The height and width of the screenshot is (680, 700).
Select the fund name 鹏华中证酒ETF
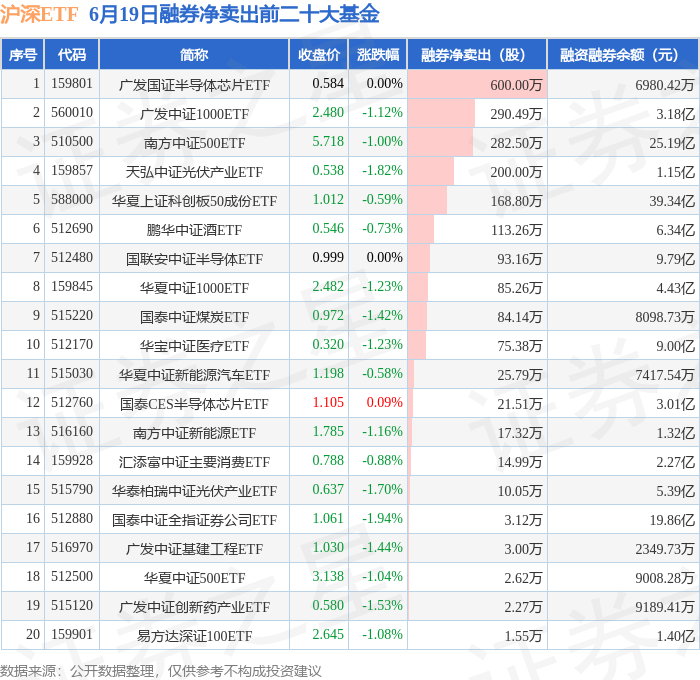(194, 230)
